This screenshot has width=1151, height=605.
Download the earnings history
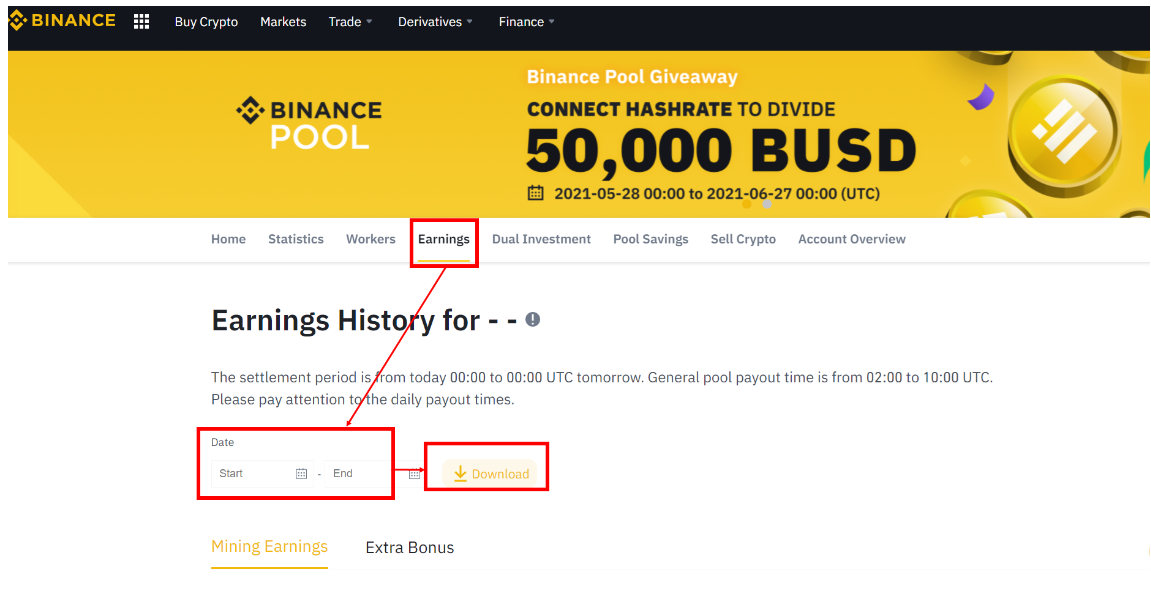pyautogui.click(x=490, y=474)
